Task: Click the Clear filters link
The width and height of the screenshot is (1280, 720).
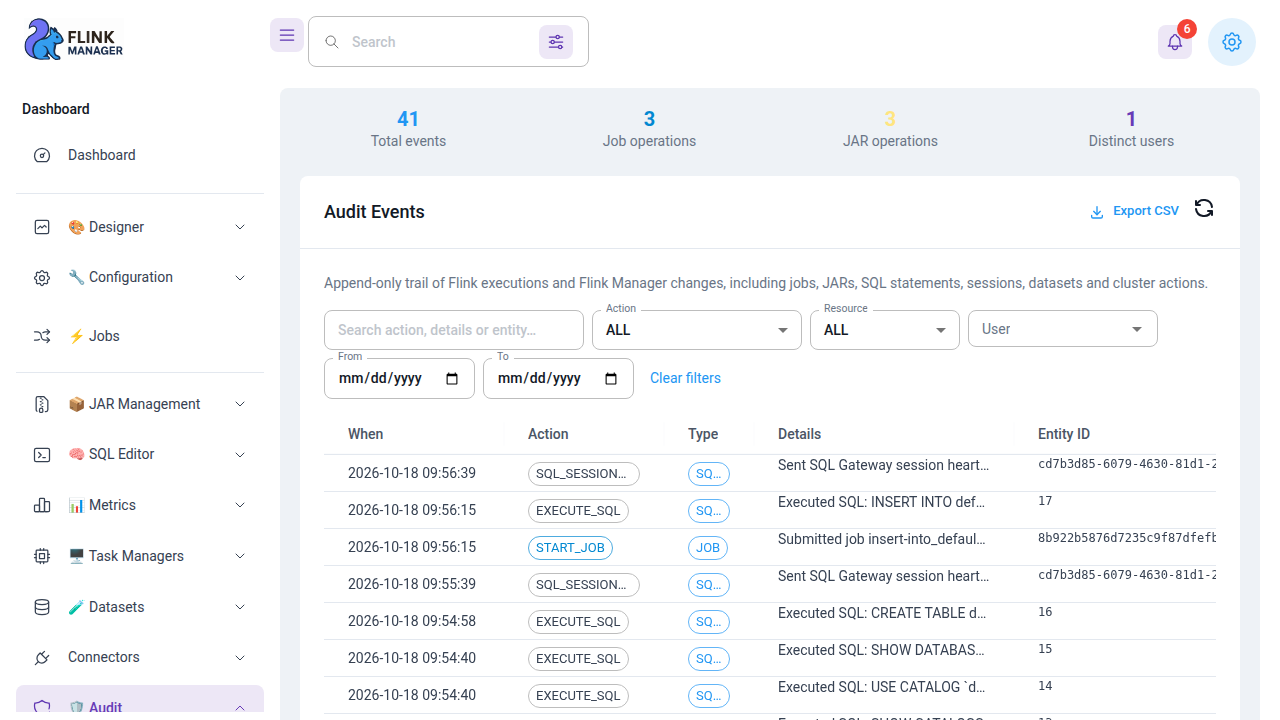Action: pyautogui.click(x=685, y=378)
